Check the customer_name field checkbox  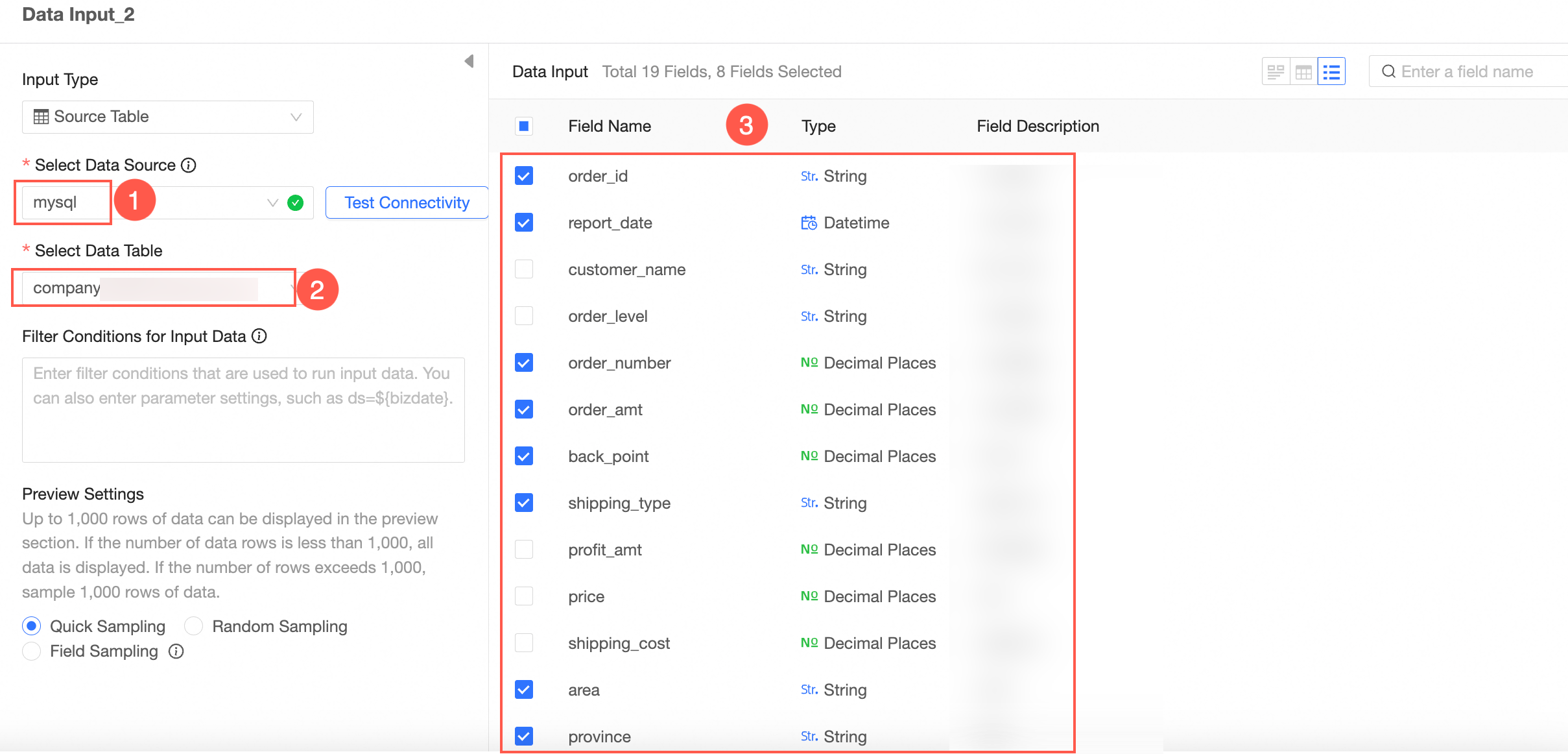(523, 269)
